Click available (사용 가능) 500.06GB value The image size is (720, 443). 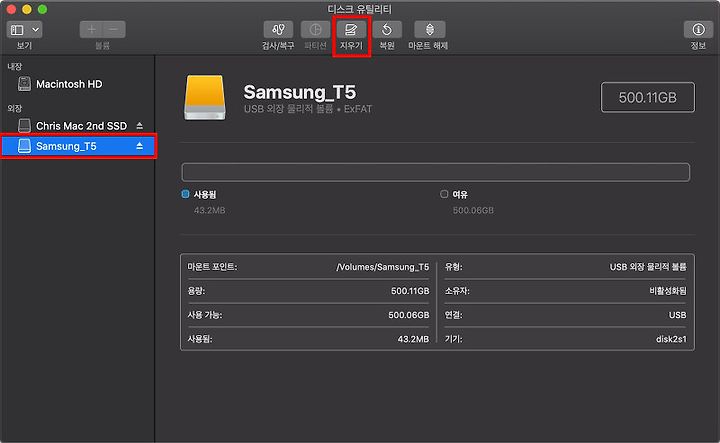coord(409,315)
